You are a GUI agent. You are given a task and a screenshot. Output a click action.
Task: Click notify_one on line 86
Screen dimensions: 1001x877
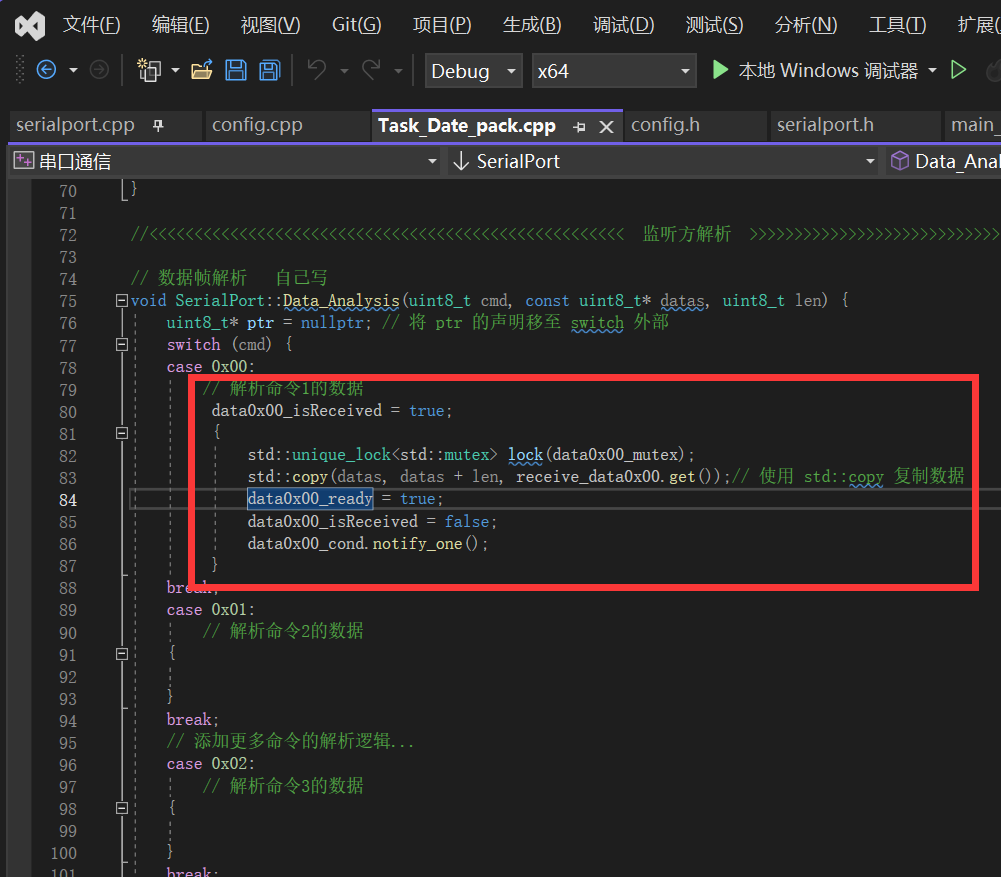coord(418,544)
